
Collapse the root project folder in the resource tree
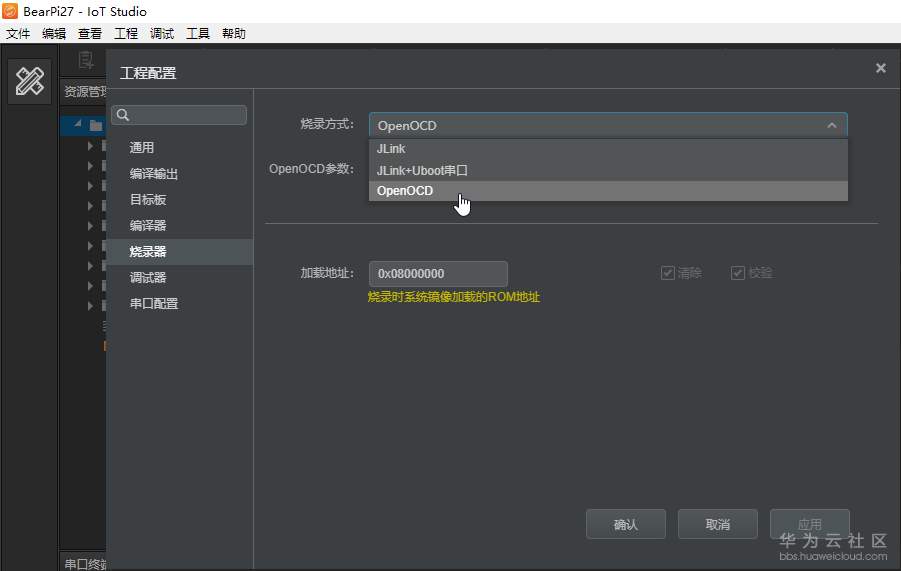(78, 124)
